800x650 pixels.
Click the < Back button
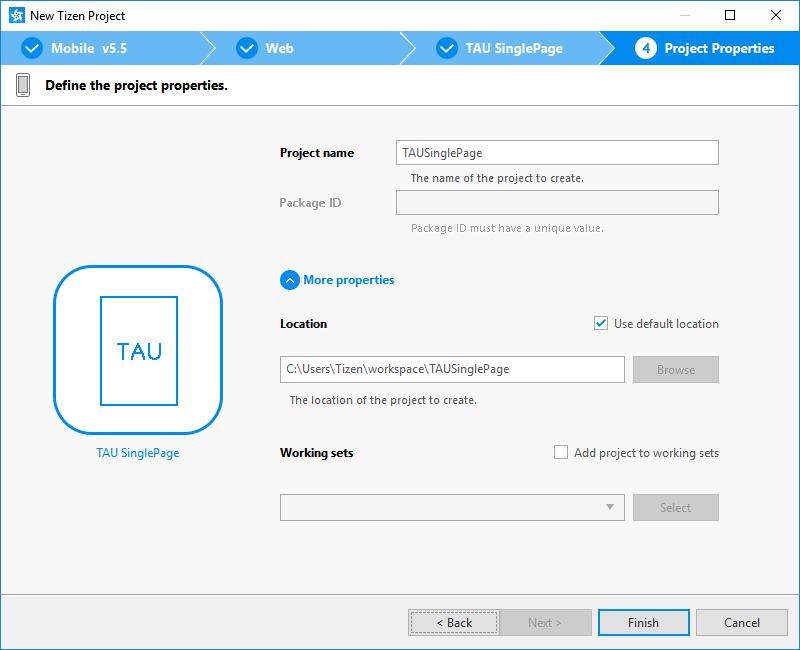click(x=453, y=622)
